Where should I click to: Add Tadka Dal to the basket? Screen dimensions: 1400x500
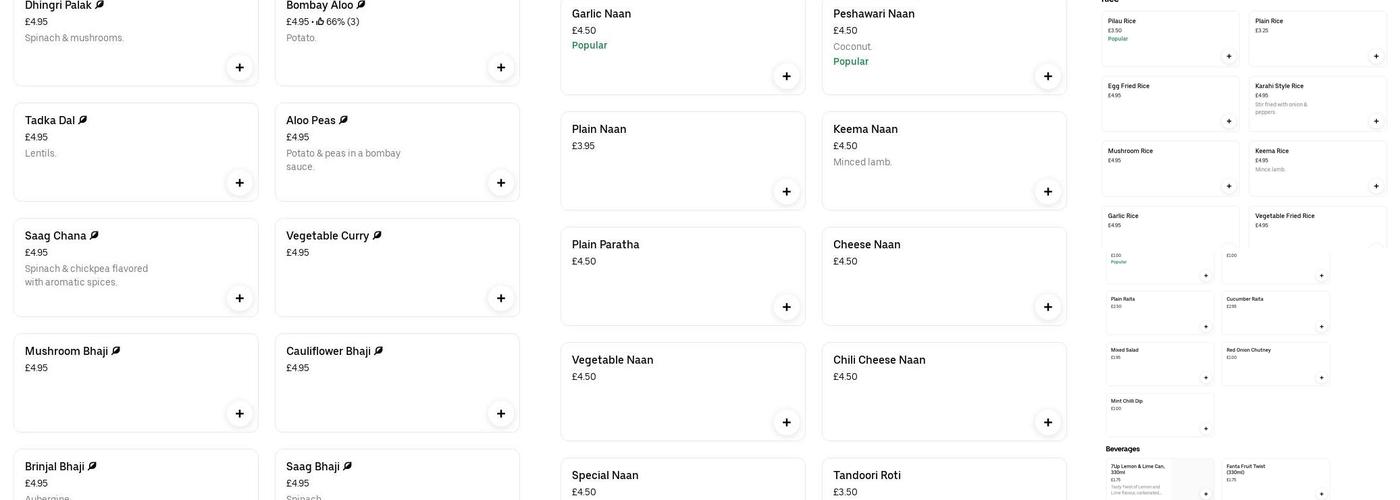[x=239, y=183]
